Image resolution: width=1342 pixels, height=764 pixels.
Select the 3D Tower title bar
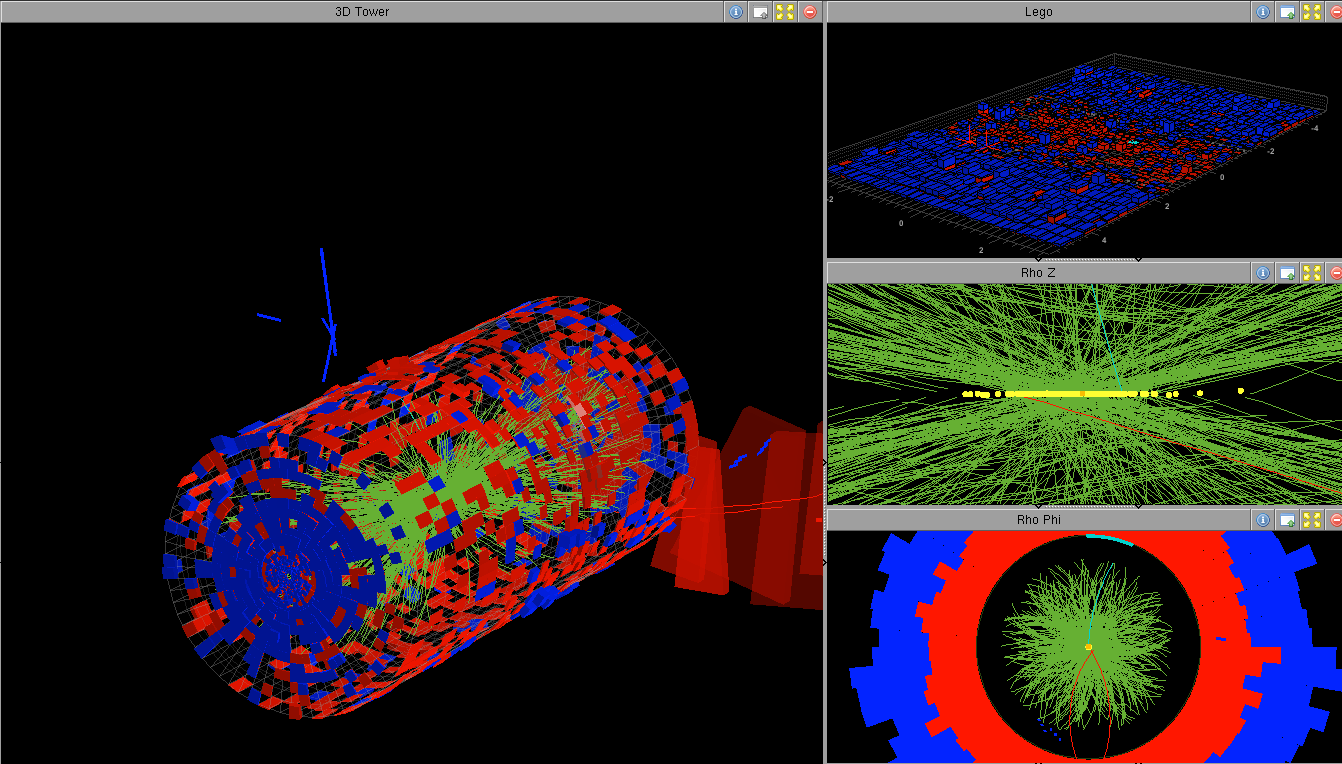(x=362, y=12)
